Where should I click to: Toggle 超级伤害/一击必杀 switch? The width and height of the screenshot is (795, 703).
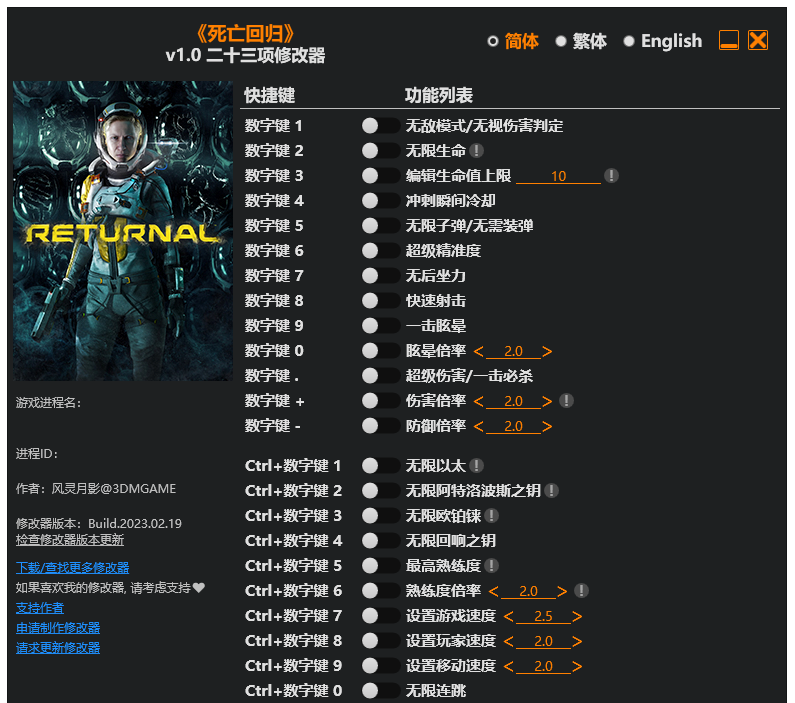381,376
